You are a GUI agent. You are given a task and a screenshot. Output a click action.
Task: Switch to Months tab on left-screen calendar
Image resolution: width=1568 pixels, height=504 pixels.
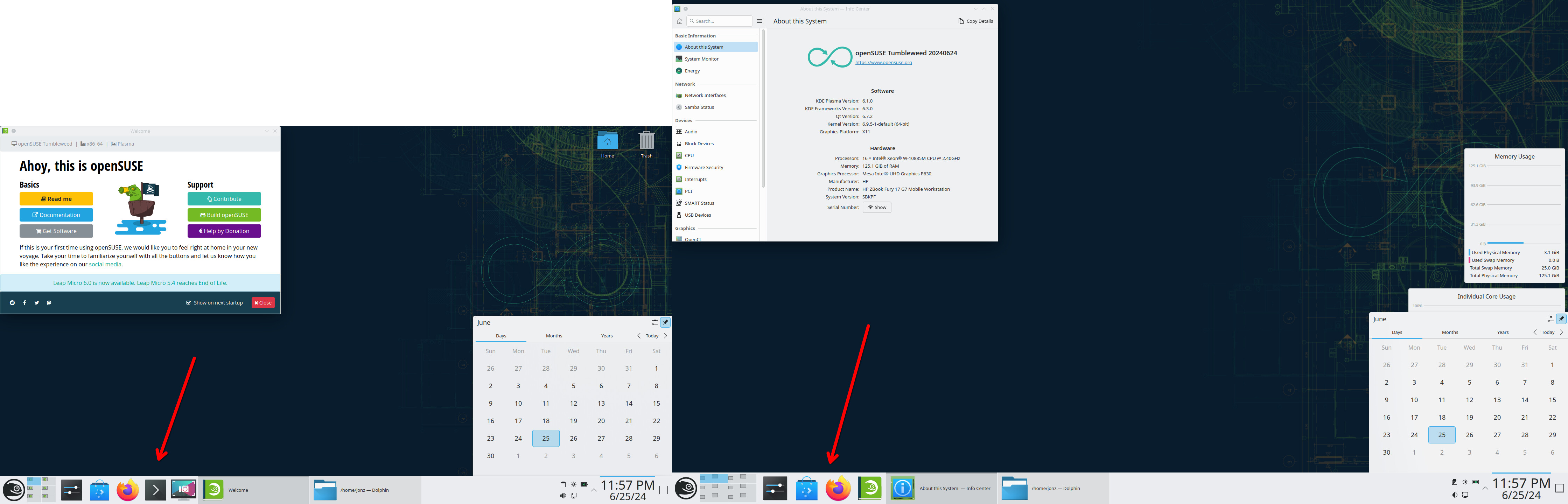(554, 336)
